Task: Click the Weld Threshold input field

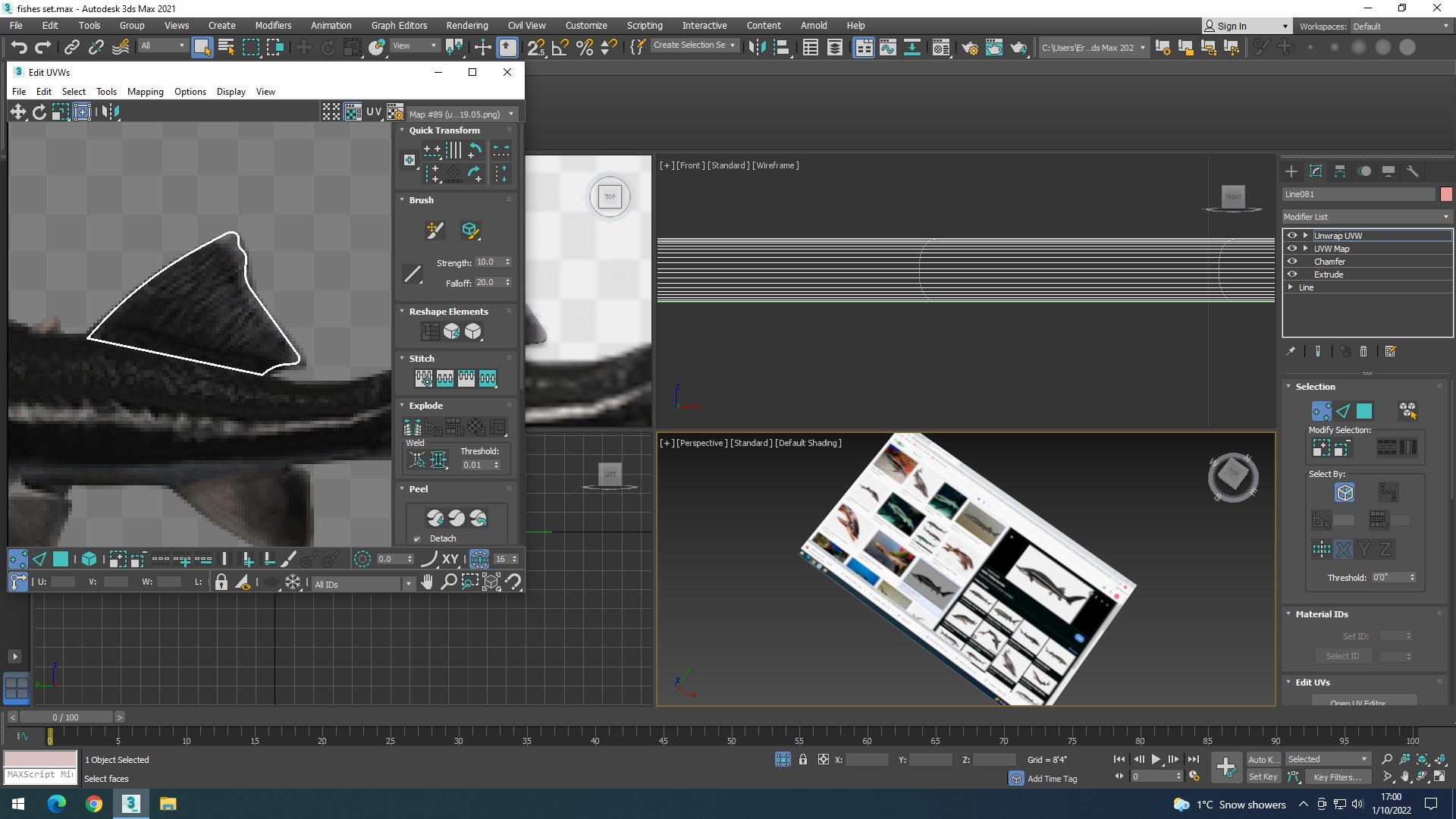Action: (x=476, y=465)
